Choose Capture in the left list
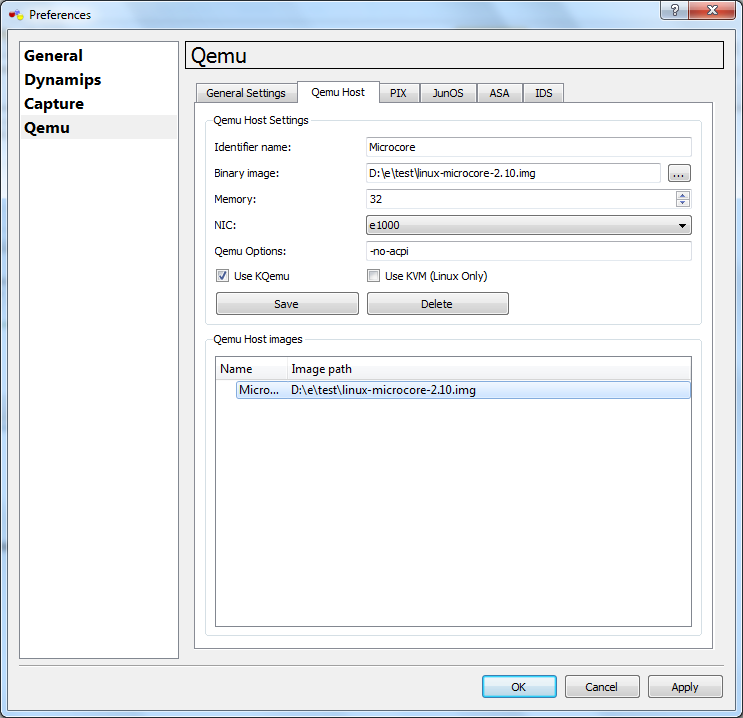This screenshot has width=743, height=718. tap(99, 104)
